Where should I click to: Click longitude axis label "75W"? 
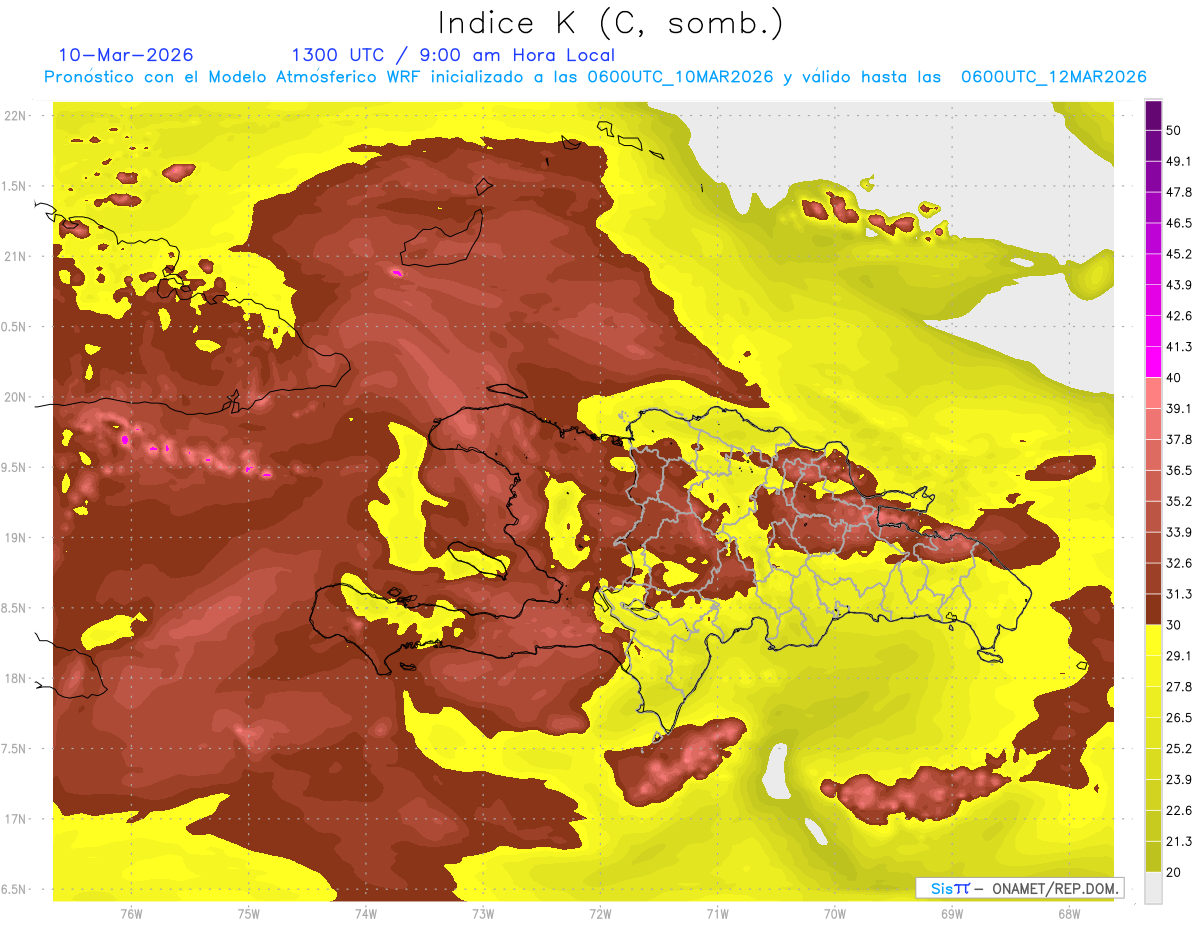click(248, 913)
